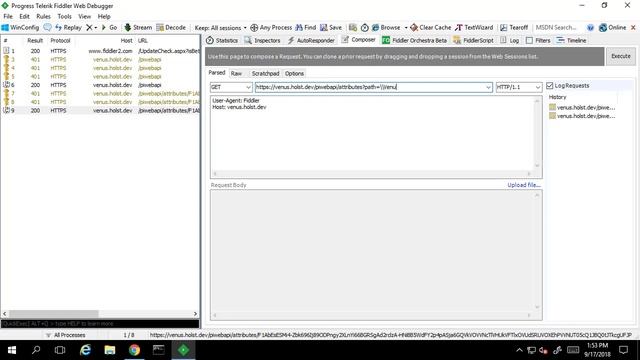
Task: Open the Help menu
Action: point(104,16)
